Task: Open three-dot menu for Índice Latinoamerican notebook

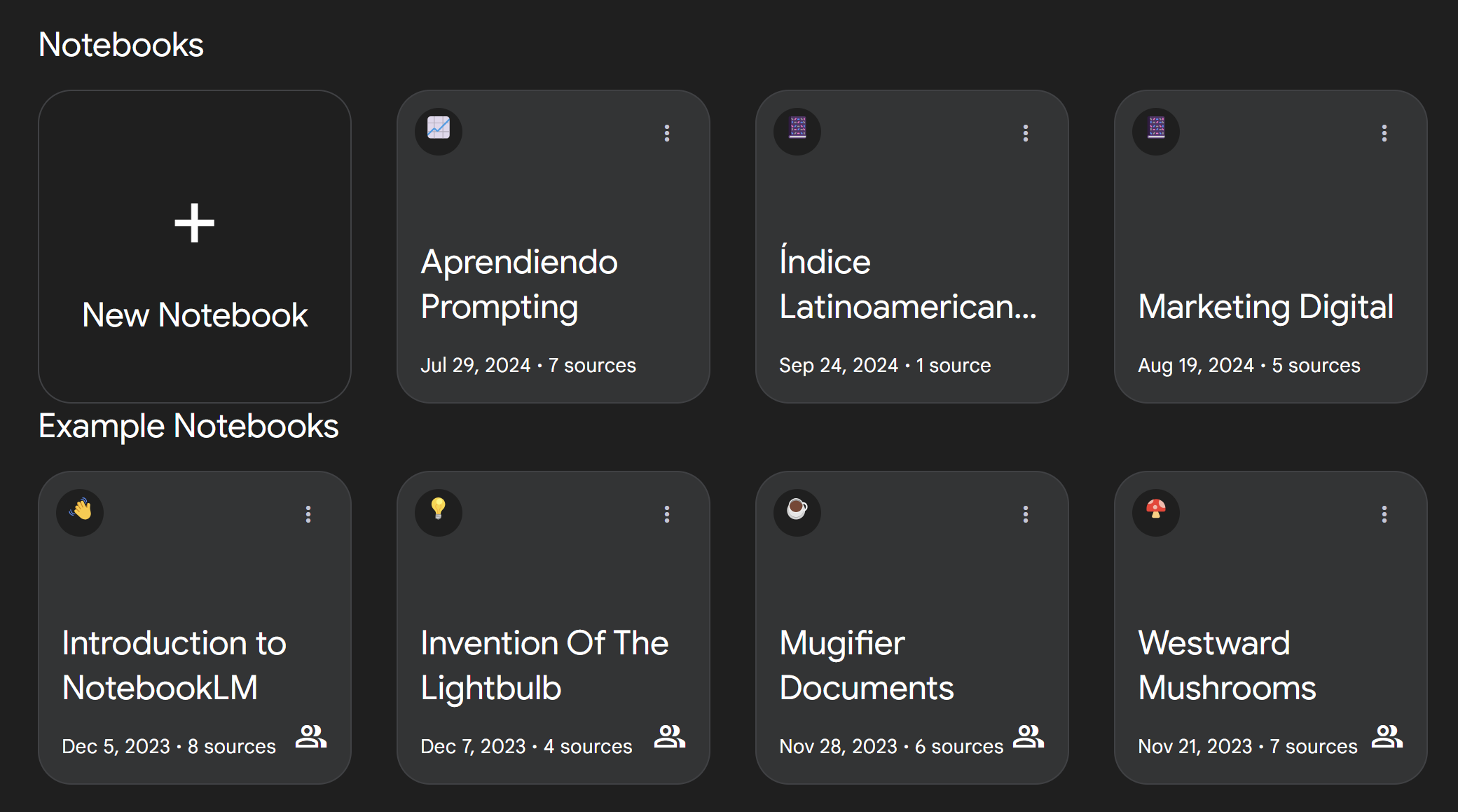Action: 1026,133
